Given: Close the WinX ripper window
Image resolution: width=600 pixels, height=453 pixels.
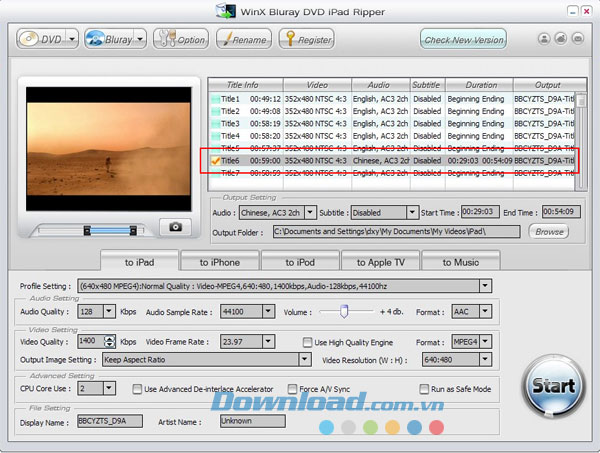Looking at the screenshot, I should (586, 11).
